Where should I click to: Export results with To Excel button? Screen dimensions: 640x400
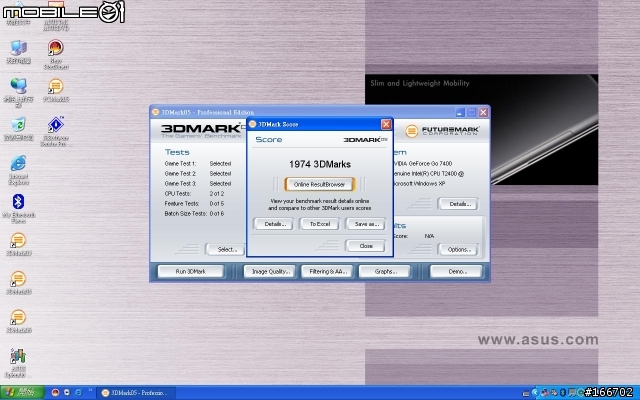[x=320, y=224]
